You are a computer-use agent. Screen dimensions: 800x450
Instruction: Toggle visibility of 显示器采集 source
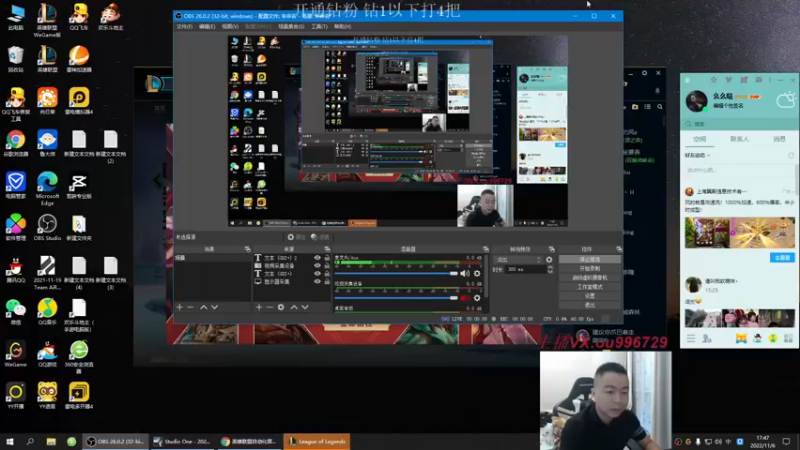(317, 282)
